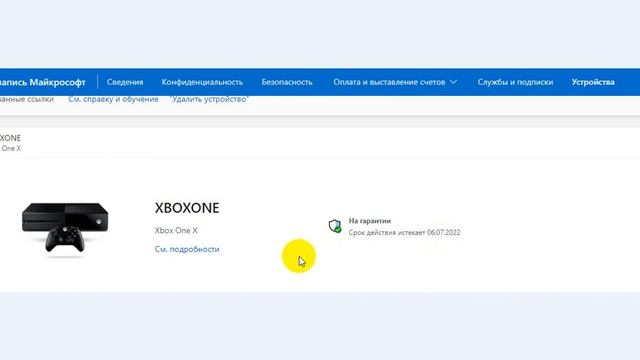This screenshot has height=360, width=640.
Task: Click the 'Xbox One X' model text
Action: click(x=176, y=230)
